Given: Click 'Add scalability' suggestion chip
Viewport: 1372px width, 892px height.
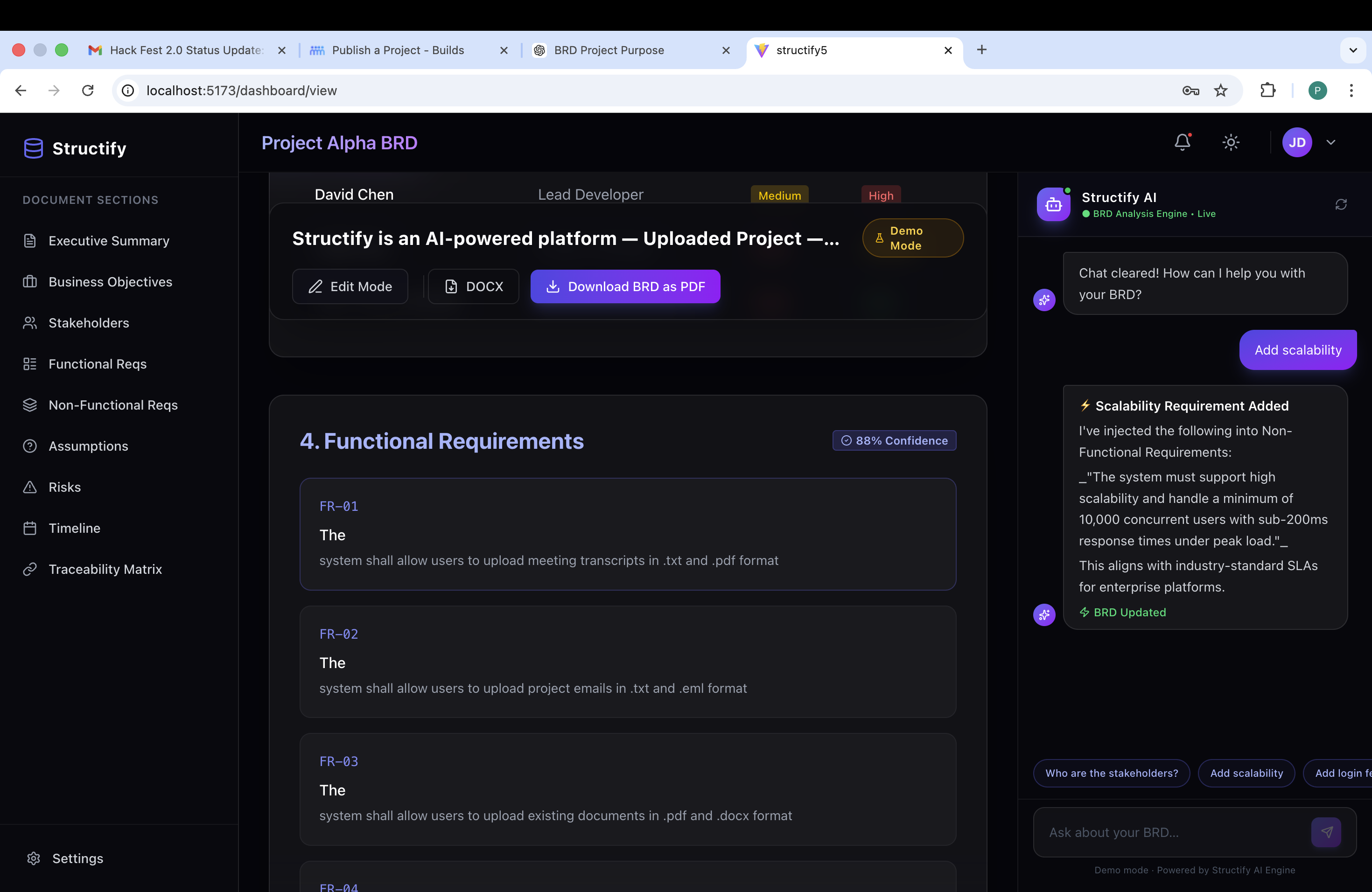Looking at the screenshot, I should (1246, 773).
